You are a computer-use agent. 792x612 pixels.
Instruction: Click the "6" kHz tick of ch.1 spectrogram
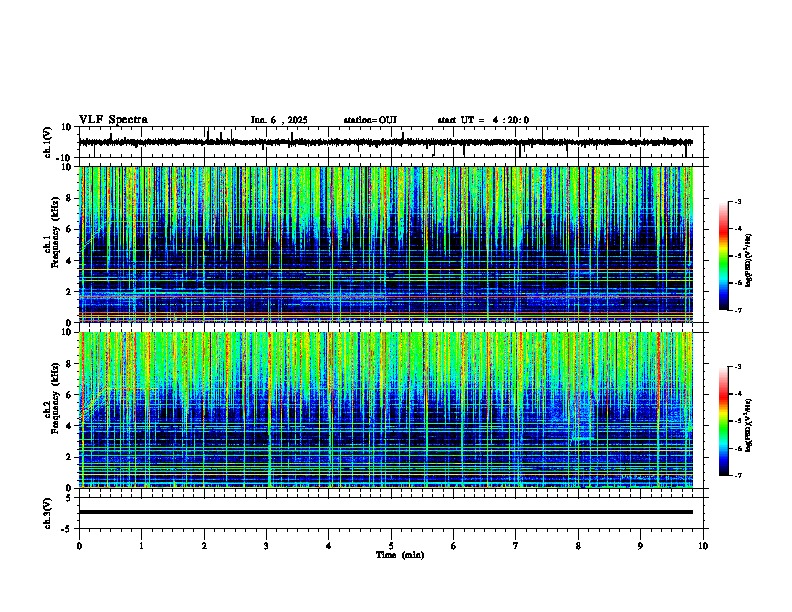click(x=70, y=229)
